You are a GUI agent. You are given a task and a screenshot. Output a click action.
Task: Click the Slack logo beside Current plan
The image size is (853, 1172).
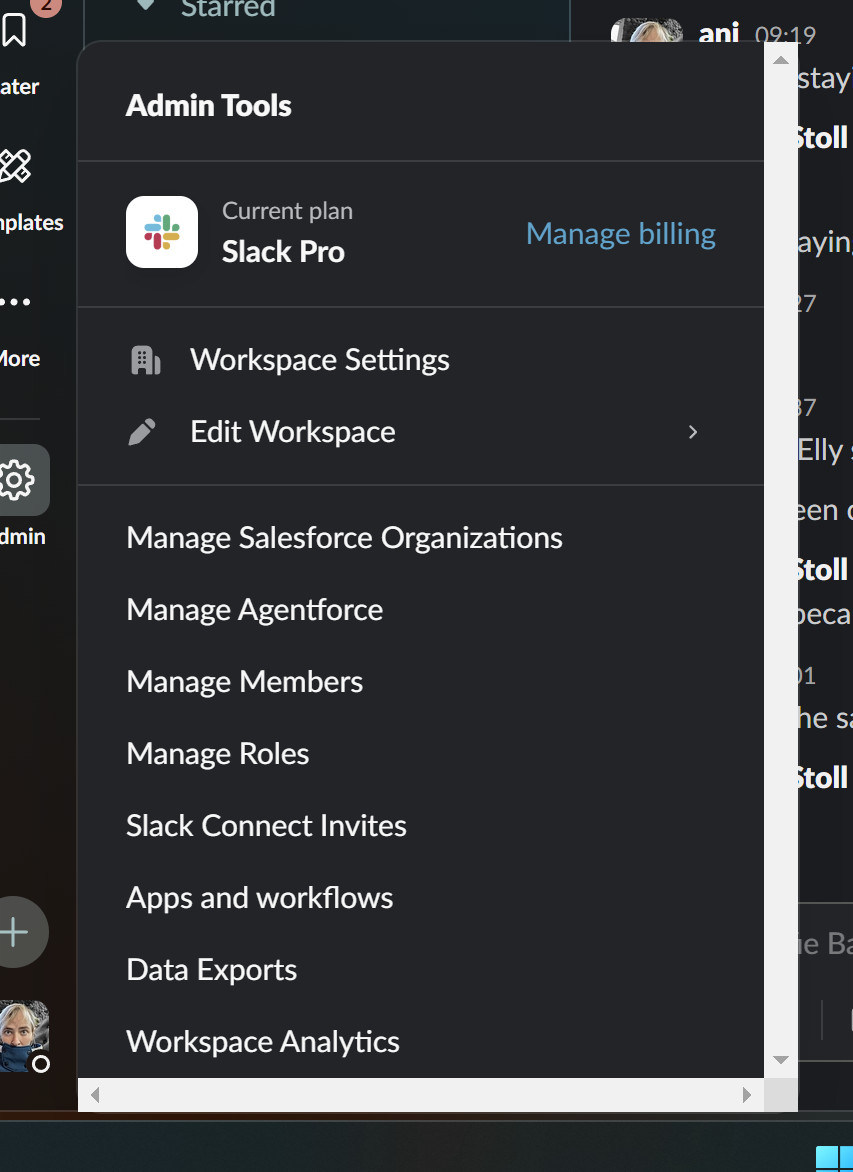click(x=161, y=232)
